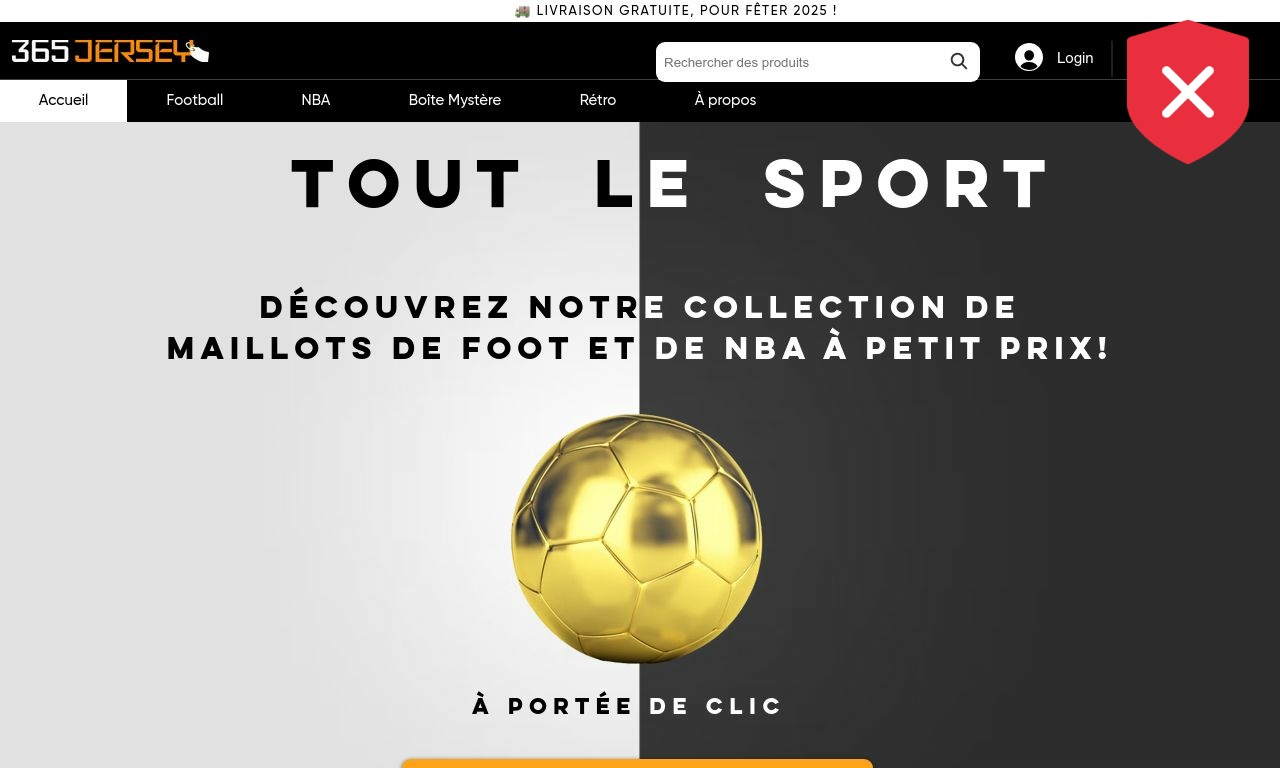
Task: Click the Découvrez notre collection subheading
Action: (x=639, y=328)
